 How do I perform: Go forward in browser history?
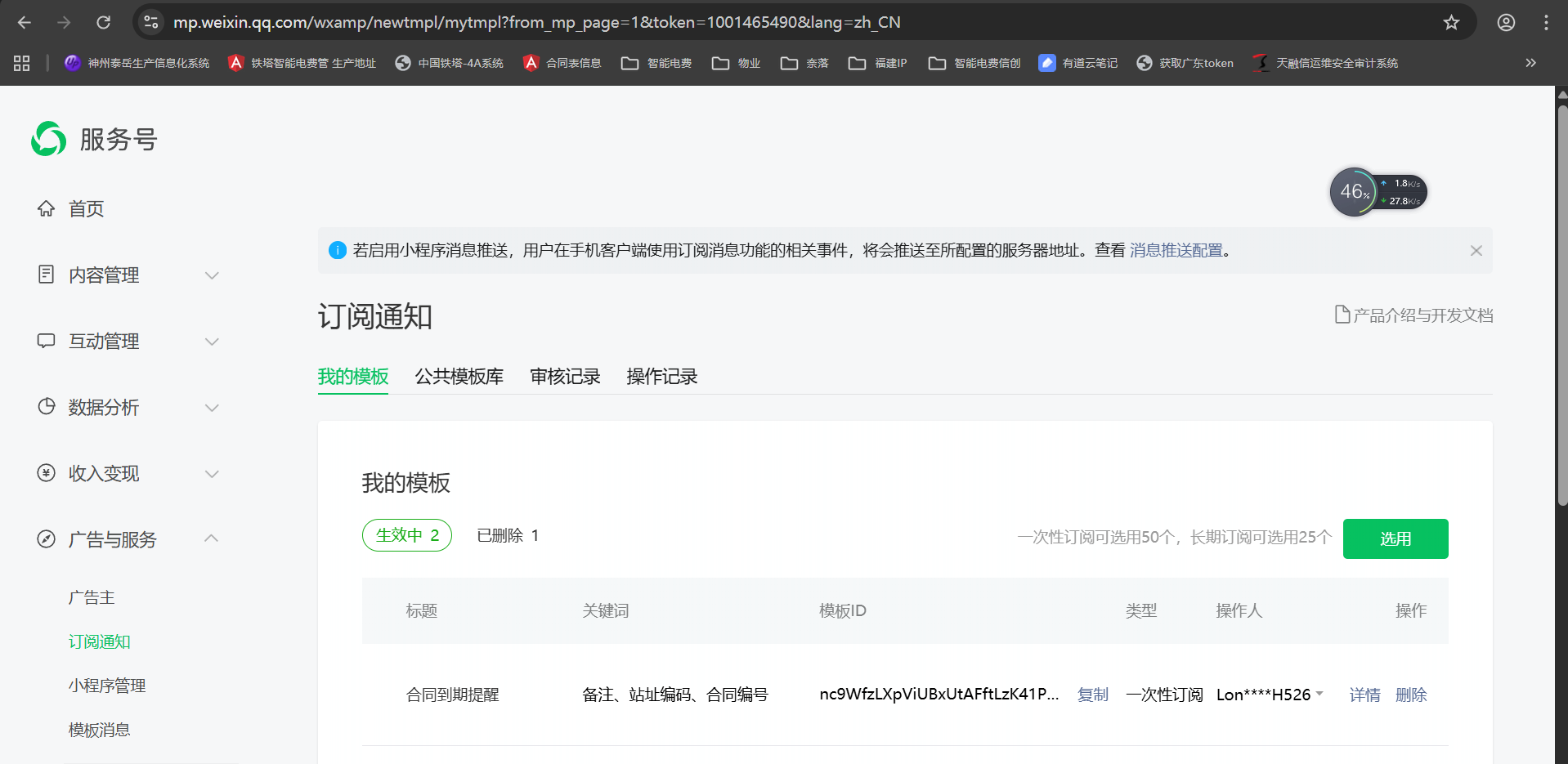(64, 22)
